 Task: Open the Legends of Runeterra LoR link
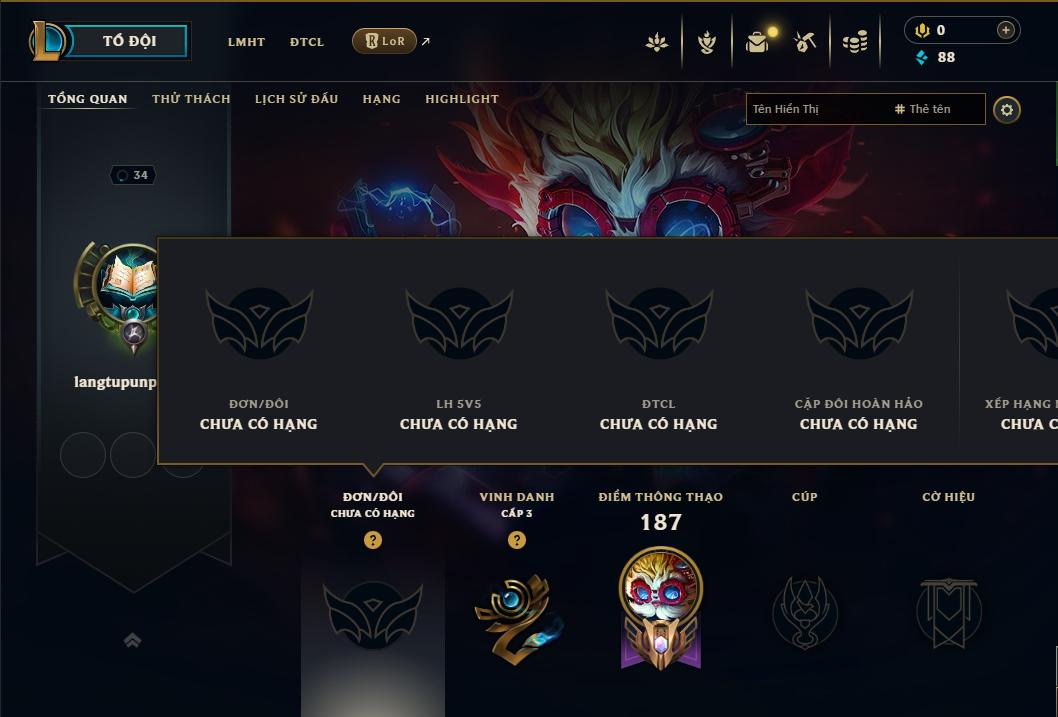pyautogui.click(x=385, y=41)
